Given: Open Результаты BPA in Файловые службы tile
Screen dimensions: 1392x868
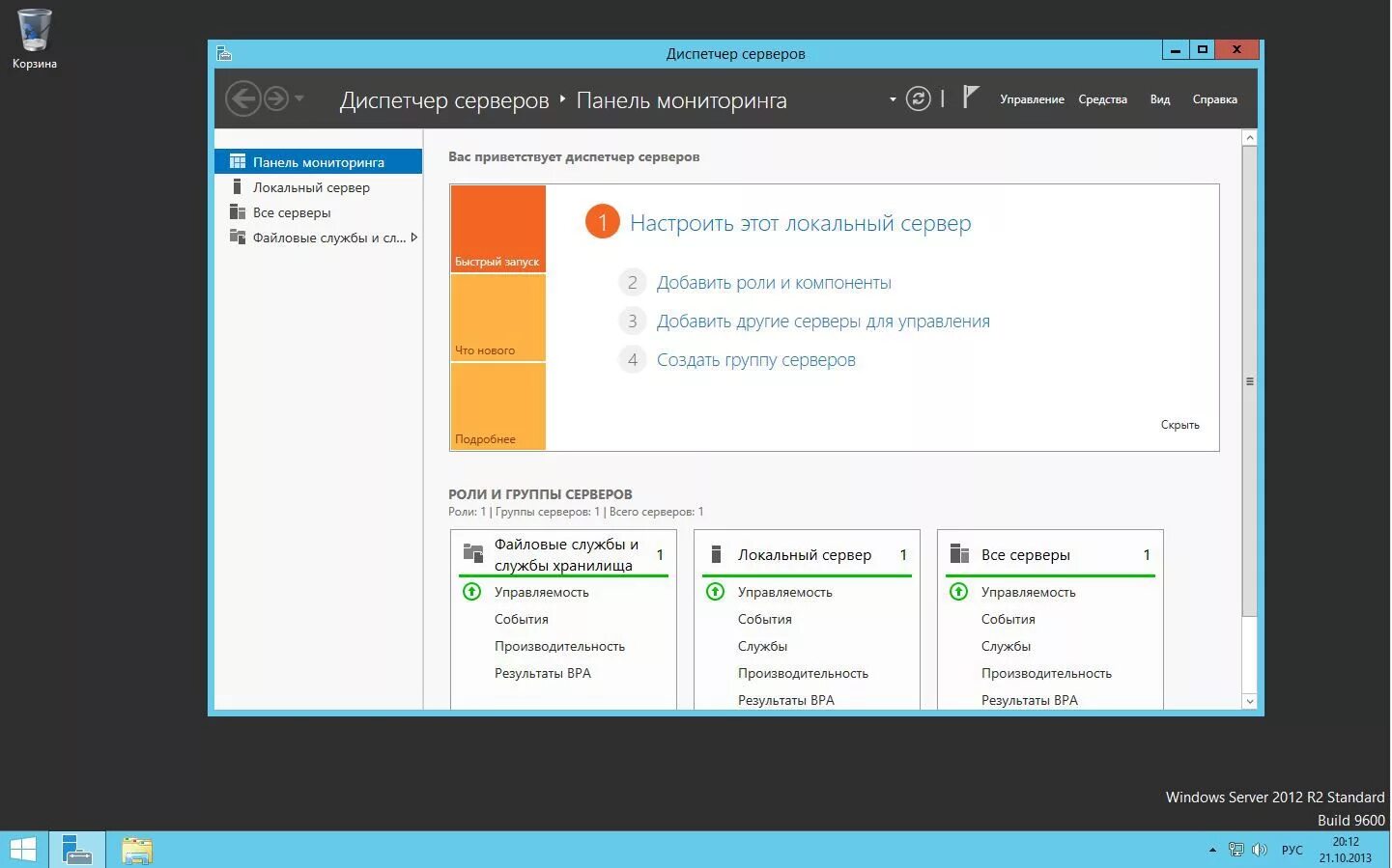Looking at the screenshot, I should point(543,673).
